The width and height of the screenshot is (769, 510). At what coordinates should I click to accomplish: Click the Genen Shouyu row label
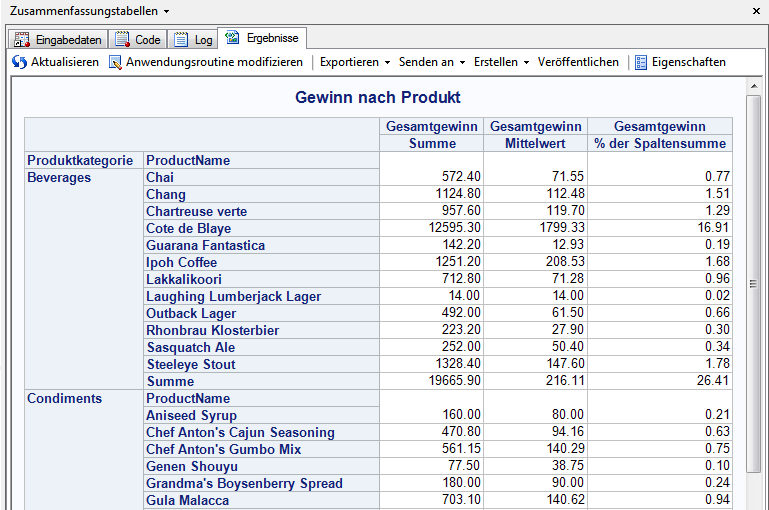[192, 466]
